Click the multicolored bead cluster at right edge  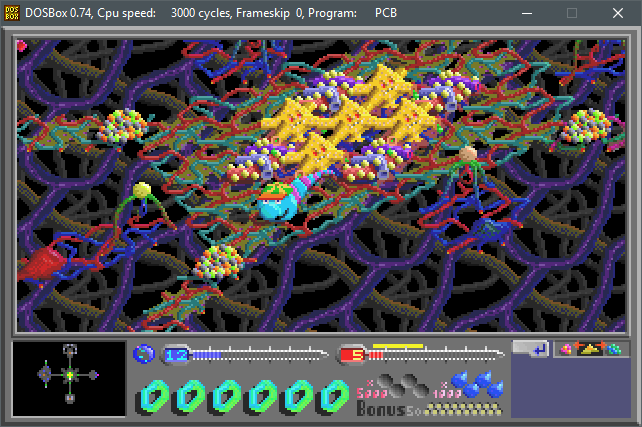(x=586, y=126)
